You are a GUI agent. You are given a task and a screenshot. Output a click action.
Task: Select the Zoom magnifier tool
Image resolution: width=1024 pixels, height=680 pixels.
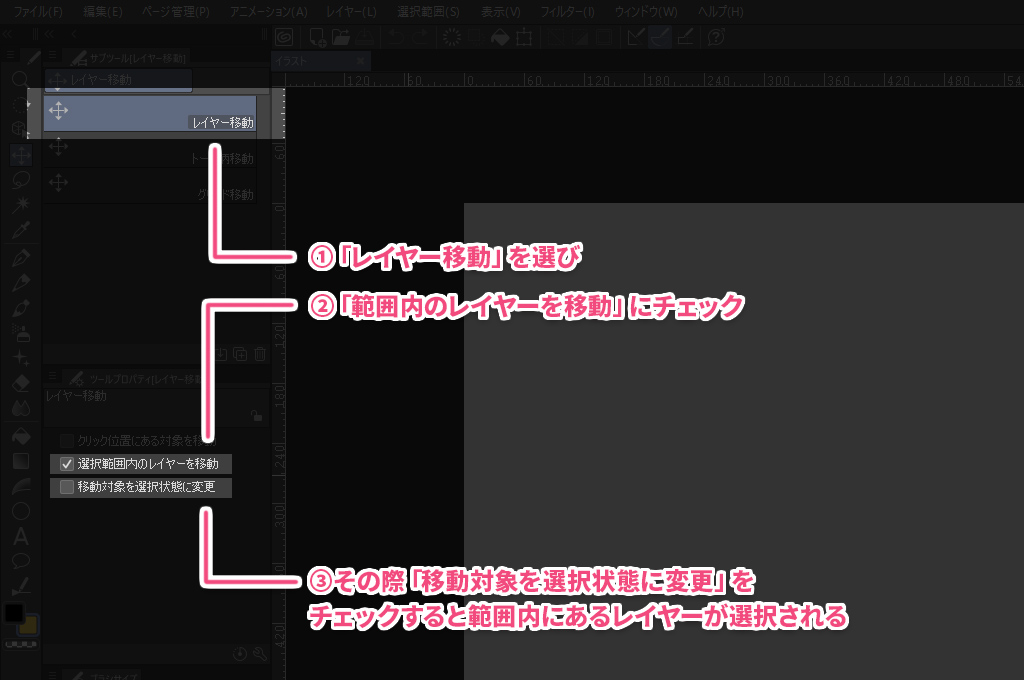[x=20, y=79]
